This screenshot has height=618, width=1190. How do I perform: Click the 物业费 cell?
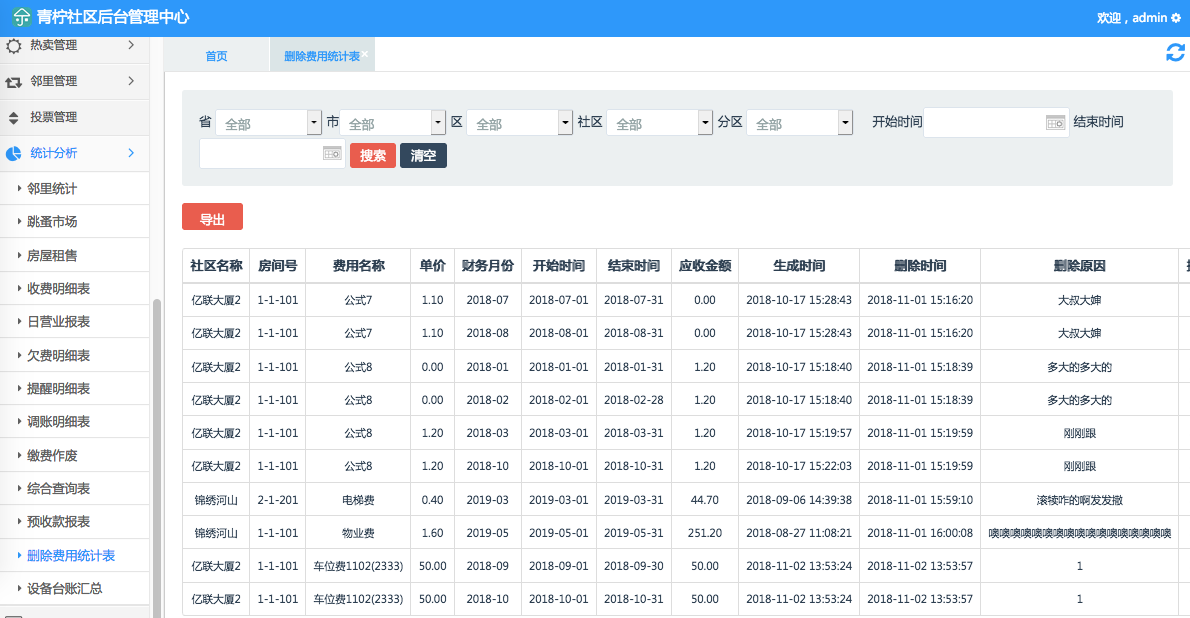(358, 533)
